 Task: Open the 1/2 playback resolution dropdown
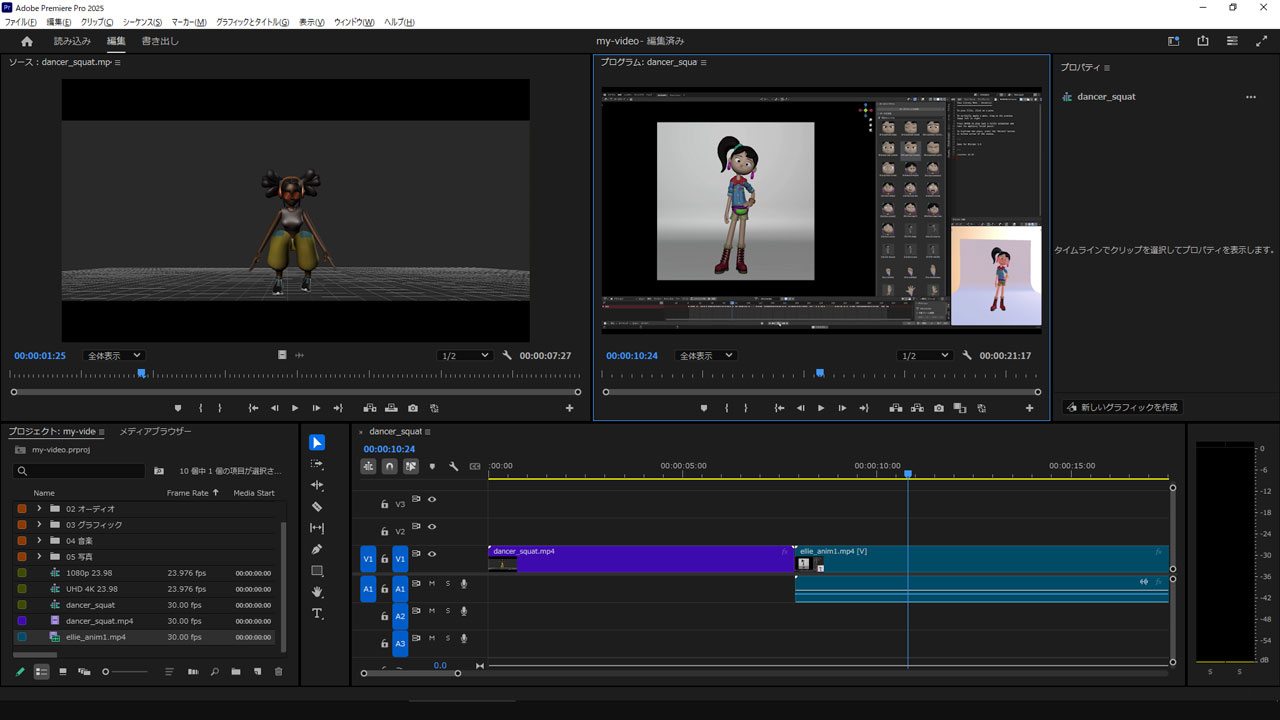coord(924,355)
